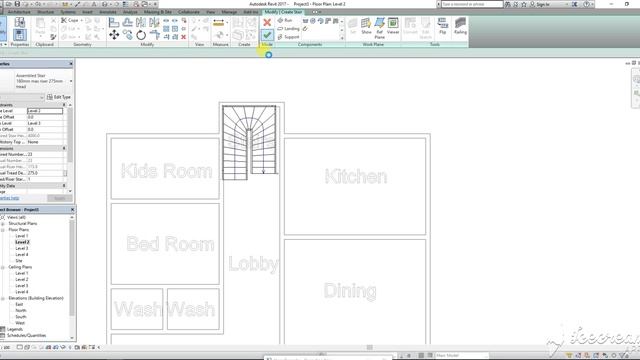Open the Properties help link
The width and height of the screenshot is (640, 360).
9,198
